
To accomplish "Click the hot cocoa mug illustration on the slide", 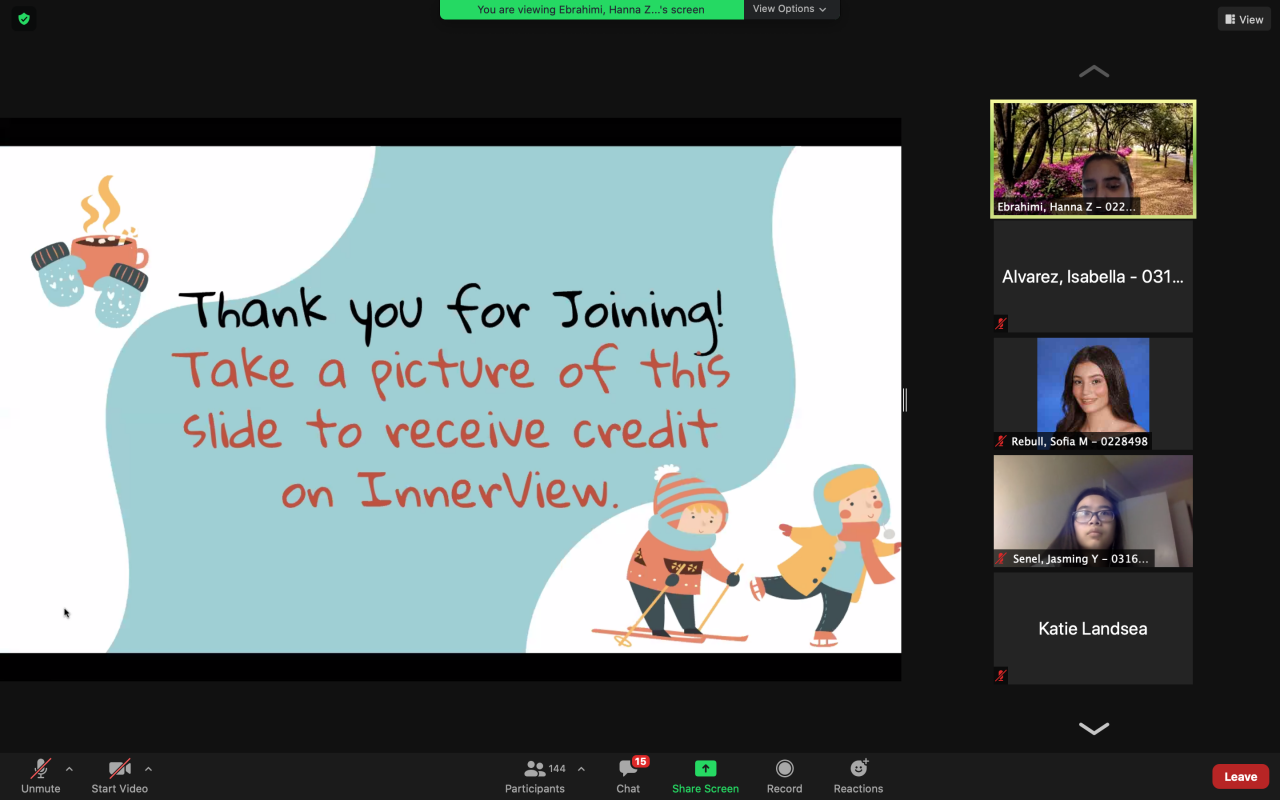I will 90,251.
